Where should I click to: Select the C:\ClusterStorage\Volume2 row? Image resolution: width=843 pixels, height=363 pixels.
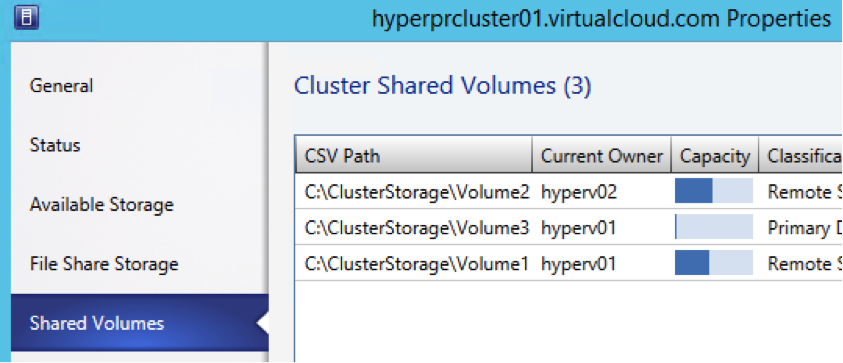click(569, 191)
